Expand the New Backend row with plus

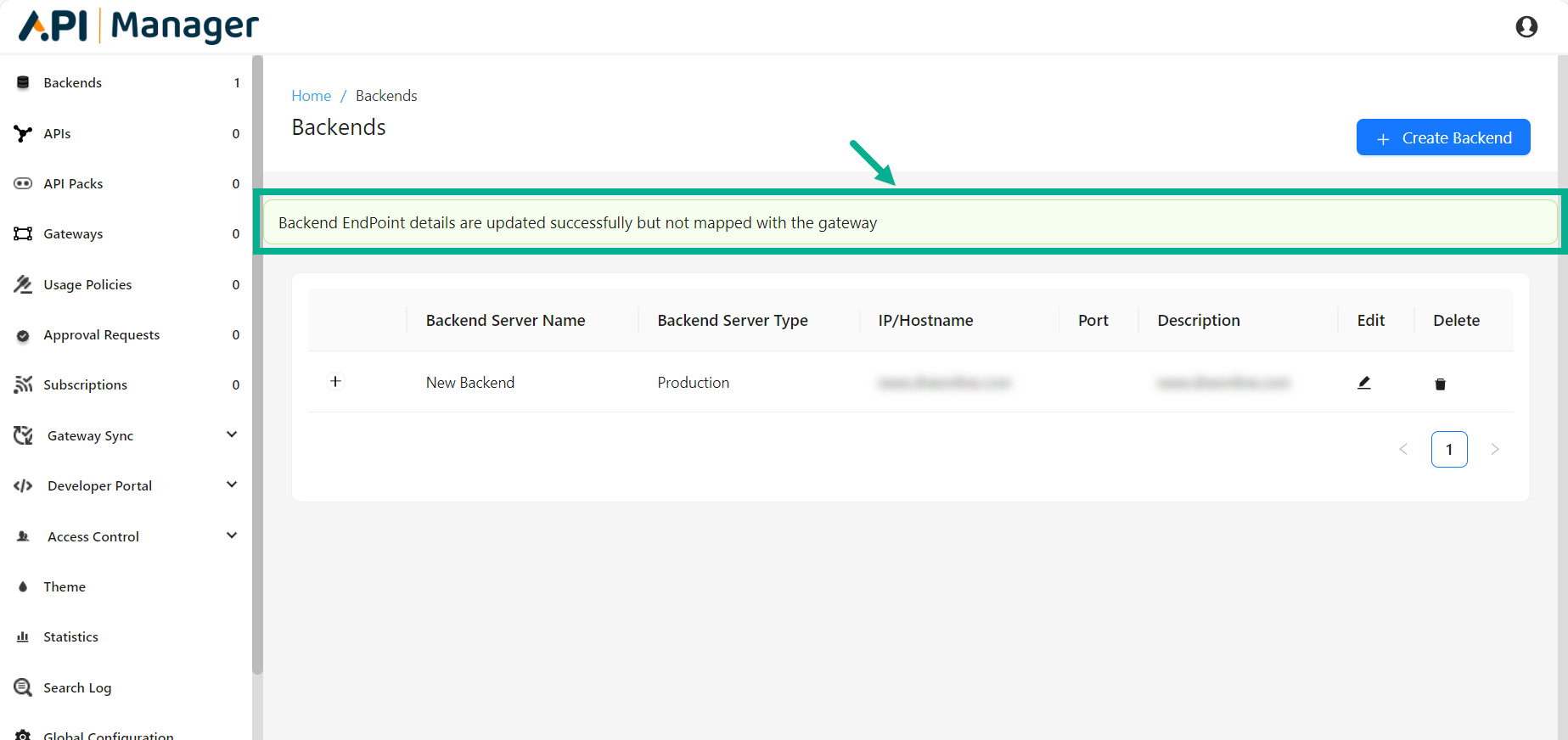coord(335,381)
